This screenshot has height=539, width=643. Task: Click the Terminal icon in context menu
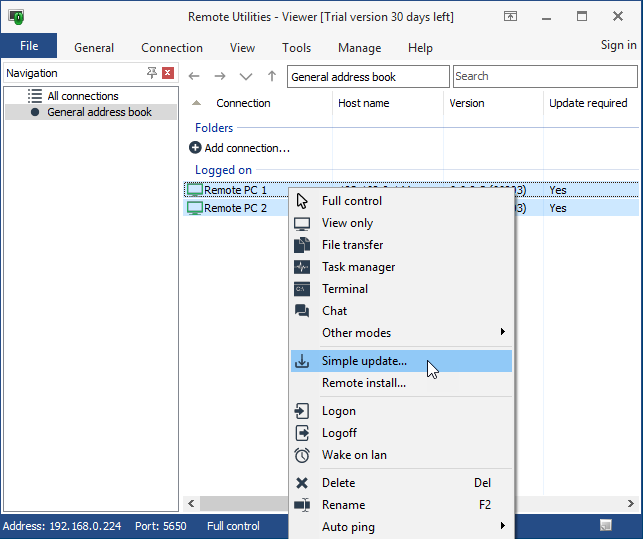302,289
